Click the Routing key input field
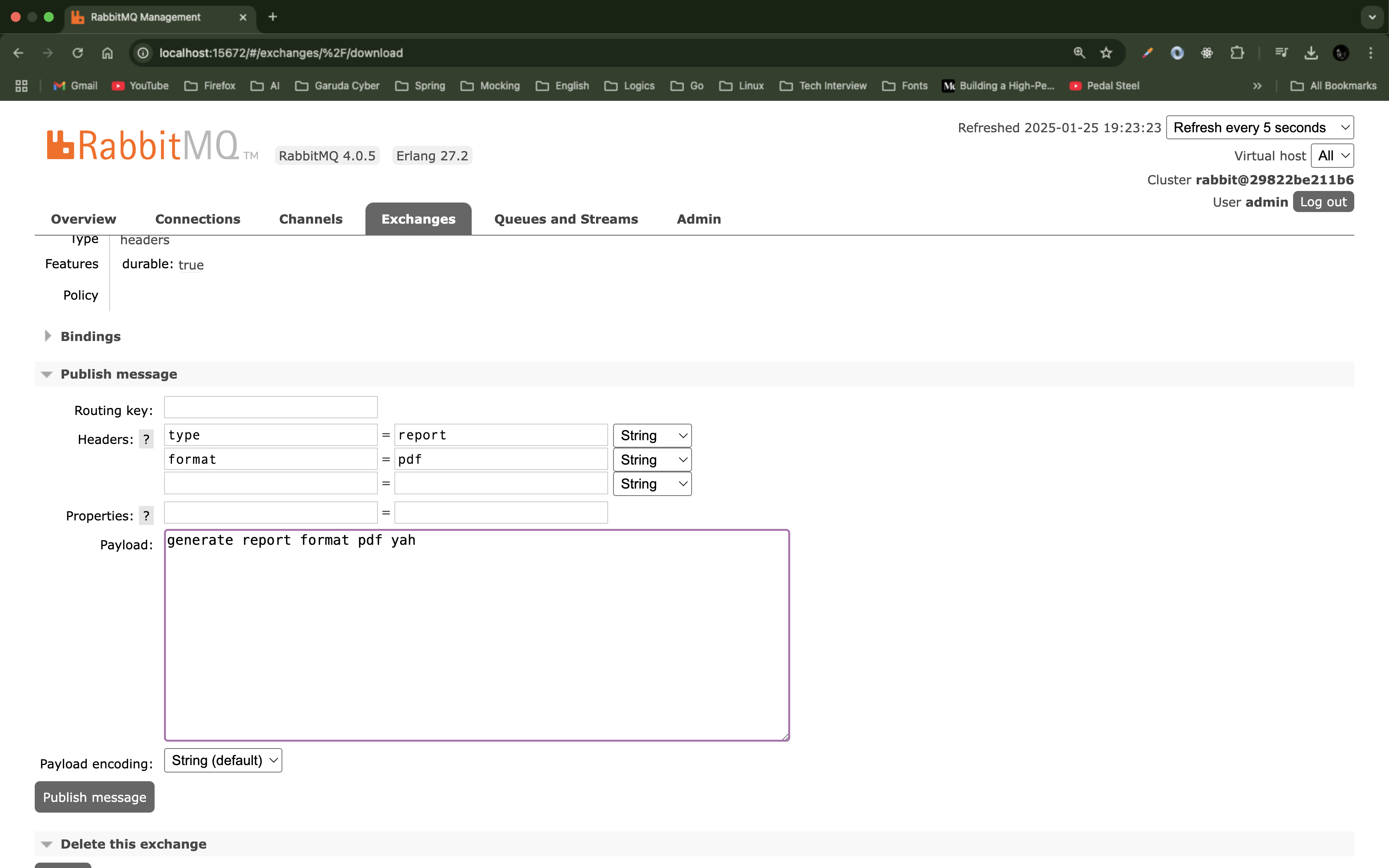The height and width of the screenshot is (868, 1389). [x=271, y=407]
